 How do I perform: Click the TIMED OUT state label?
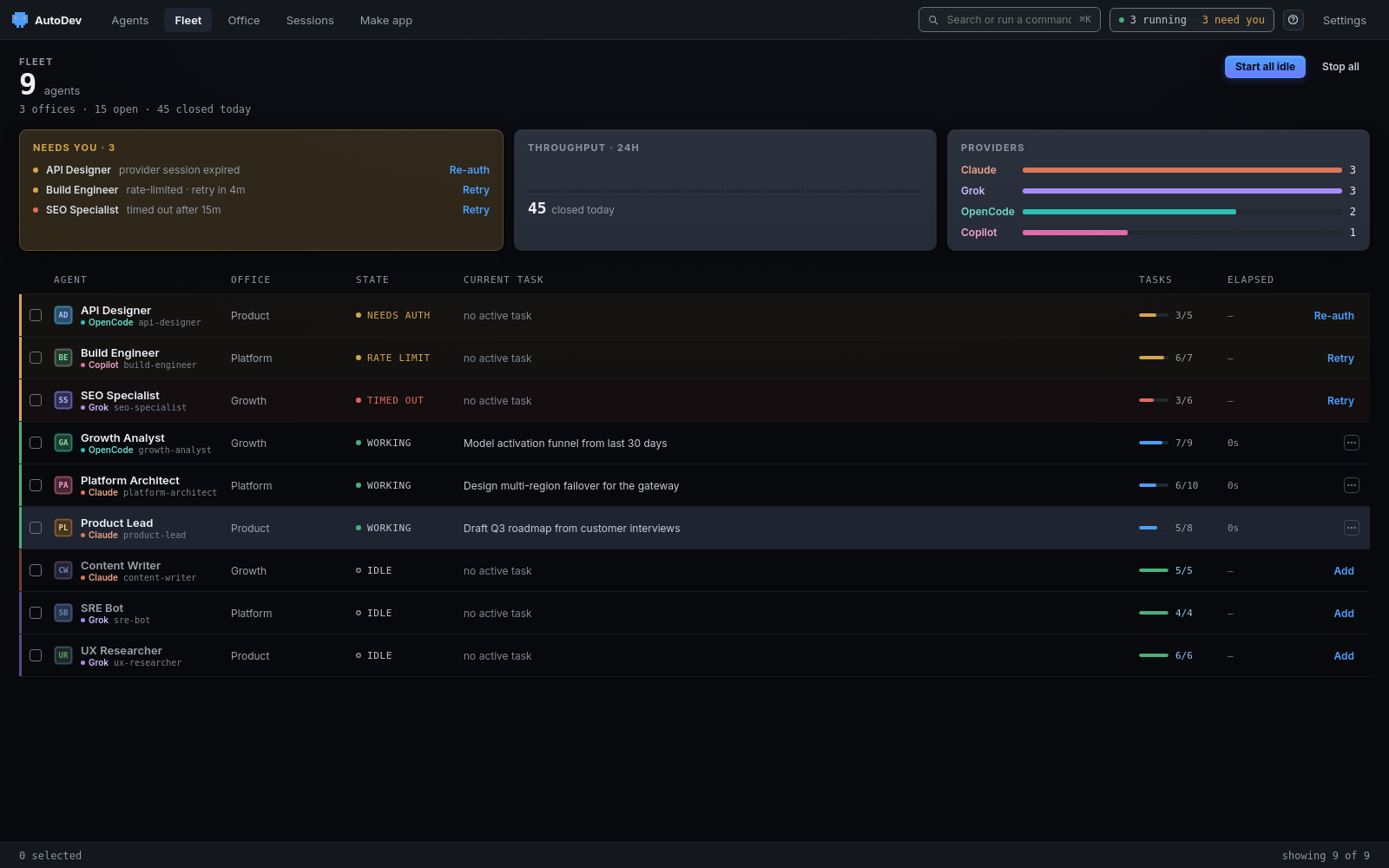(x=390, y=400)
